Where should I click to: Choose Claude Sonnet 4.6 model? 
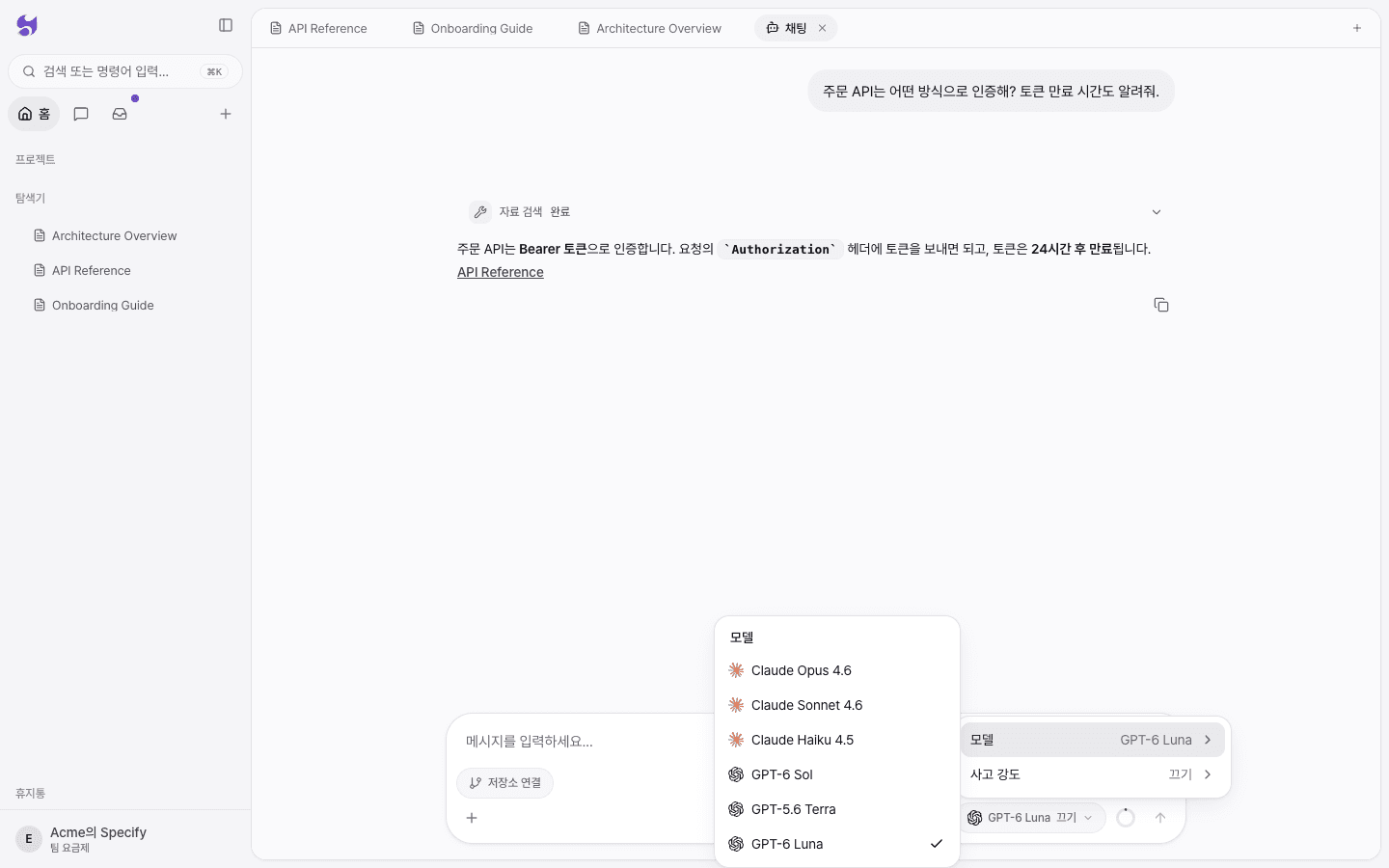(837, 705)
